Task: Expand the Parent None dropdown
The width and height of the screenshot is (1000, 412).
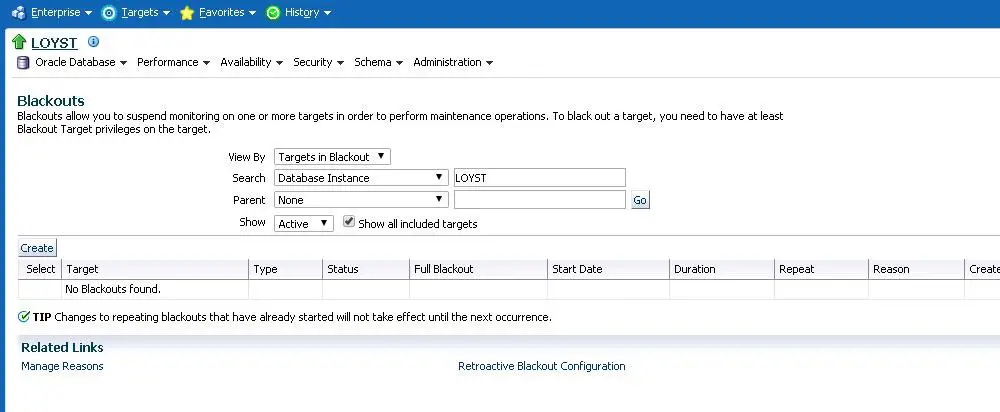Action: point(361,200)
